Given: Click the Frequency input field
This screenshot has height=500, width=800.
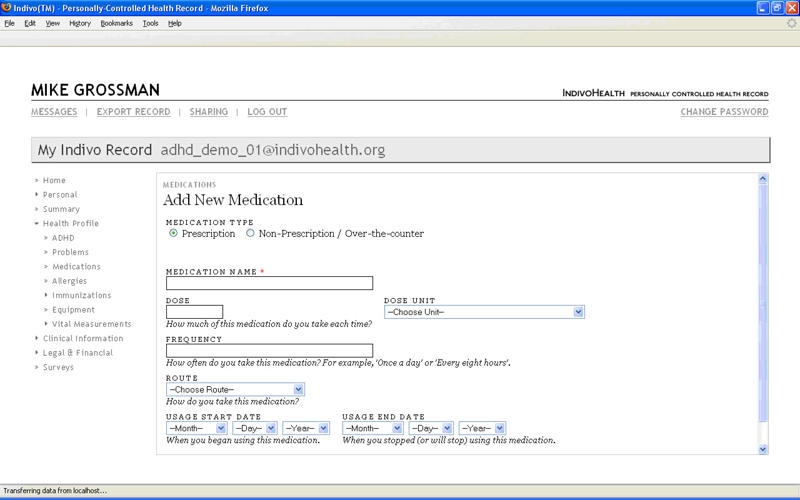Looking at the screenshot, I should (269, 351).
